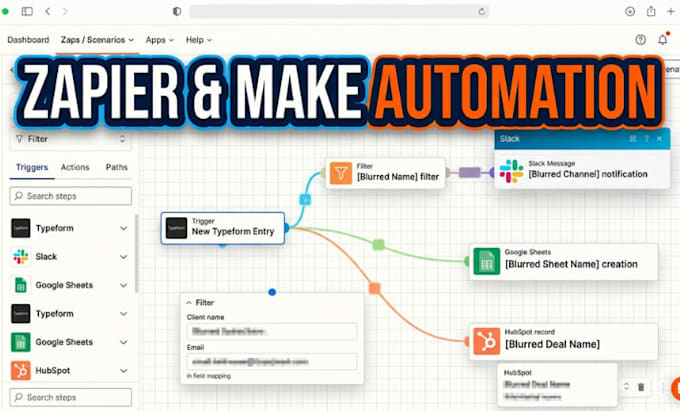Click the help question mark icon
Screen dimensions: 680x411
(640, 40)
